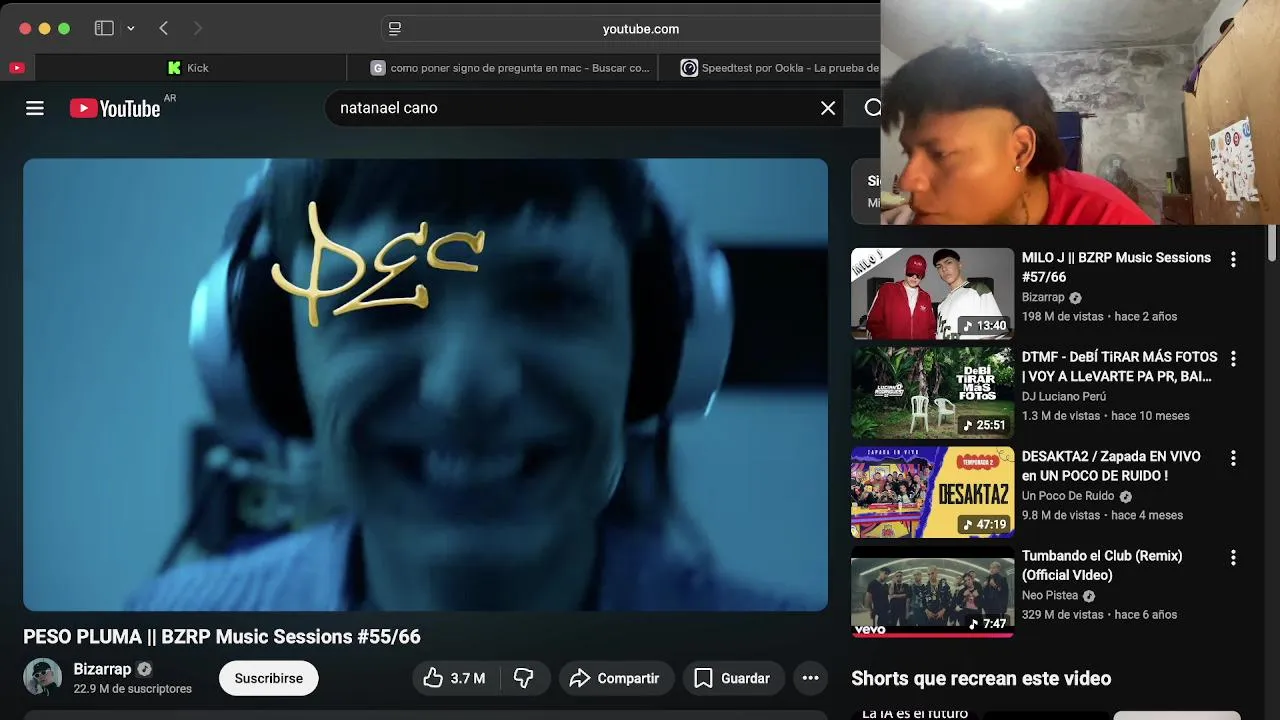The height and width of the screenshot is (720, 1280).
Task: Open Un Poco De Ruido channel name
Action: (x=1068, y=496)
